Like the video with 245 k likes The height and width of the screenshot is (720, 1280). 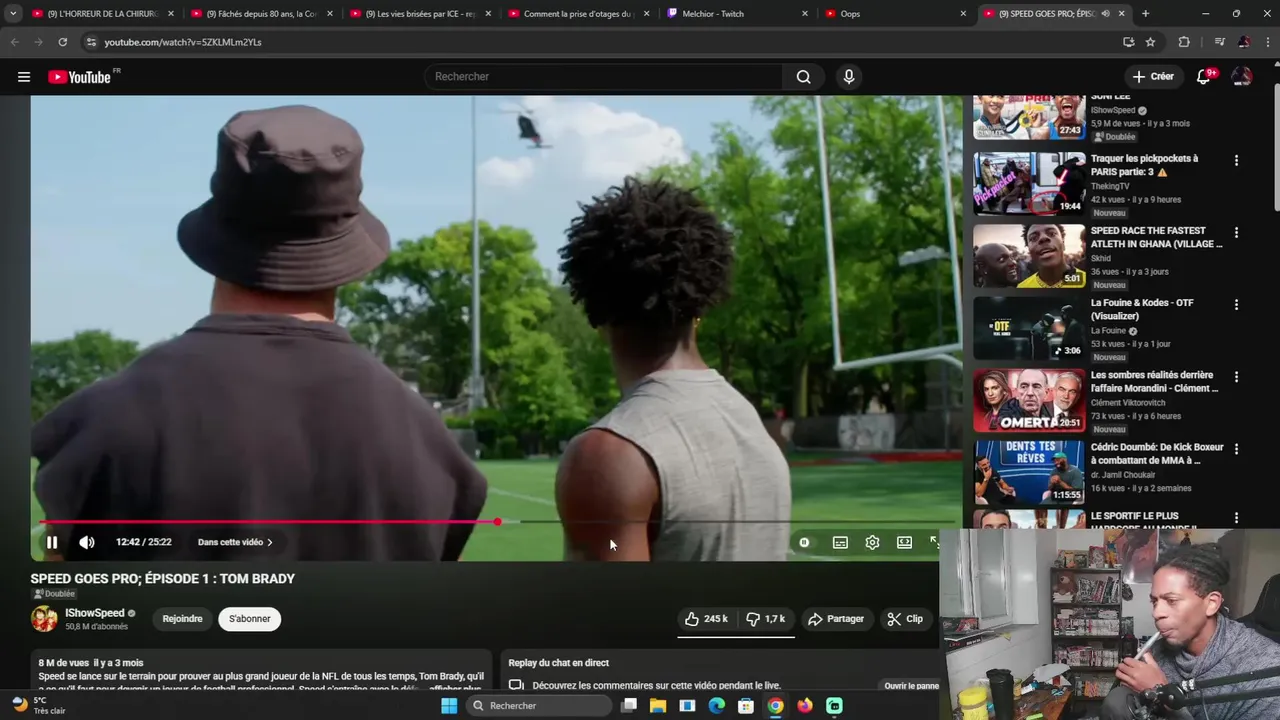click(706, 619)
